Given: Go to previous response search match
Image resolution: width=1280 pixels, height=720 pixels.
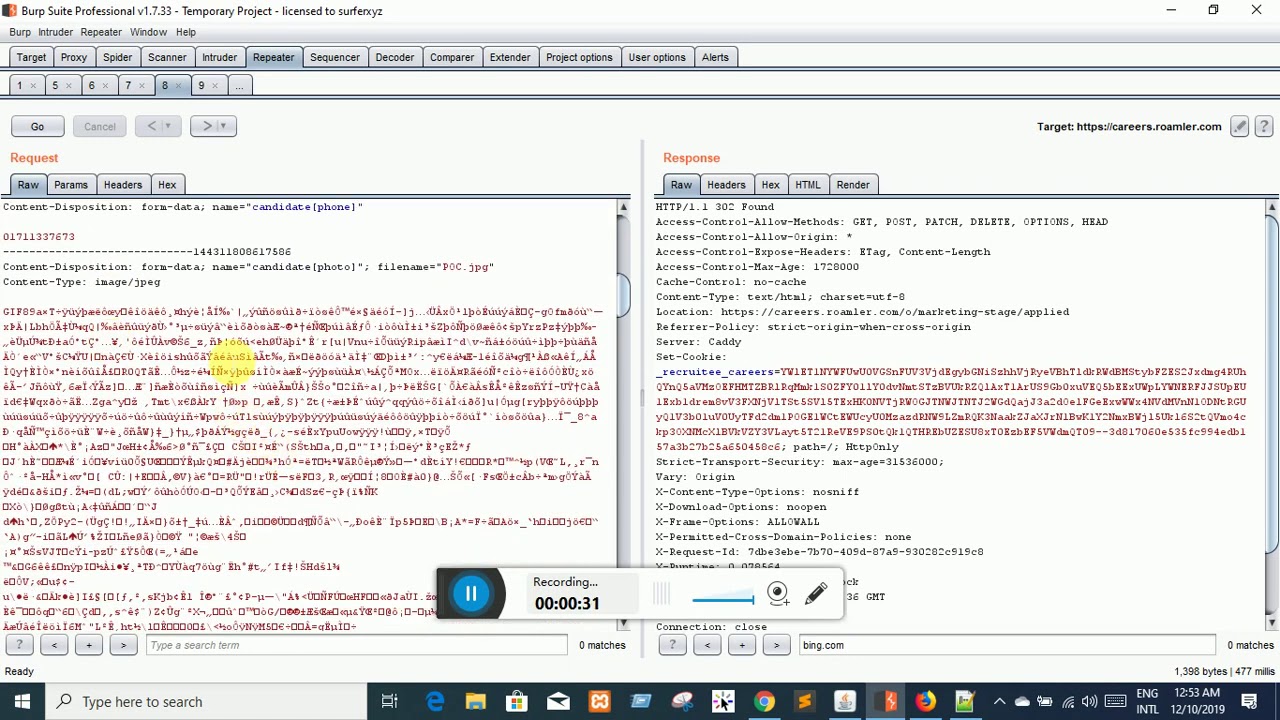Looking at the screenshot, I should [x=707, y=645].
